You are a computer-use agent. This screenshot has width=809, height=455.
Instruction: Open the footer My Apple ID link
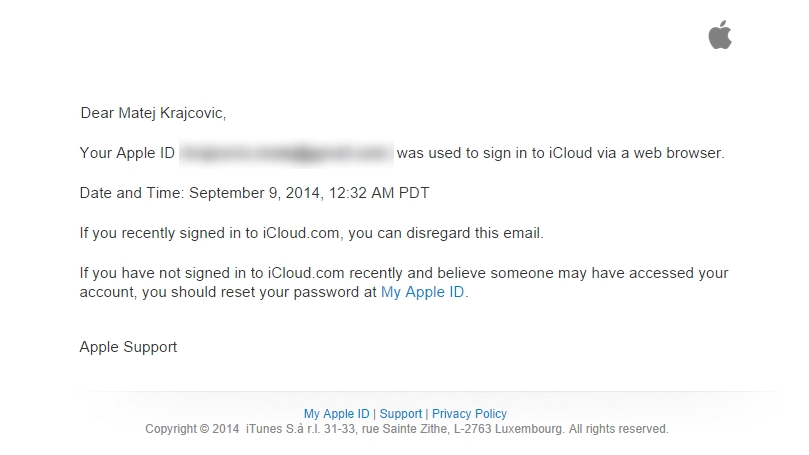(336, 413)
